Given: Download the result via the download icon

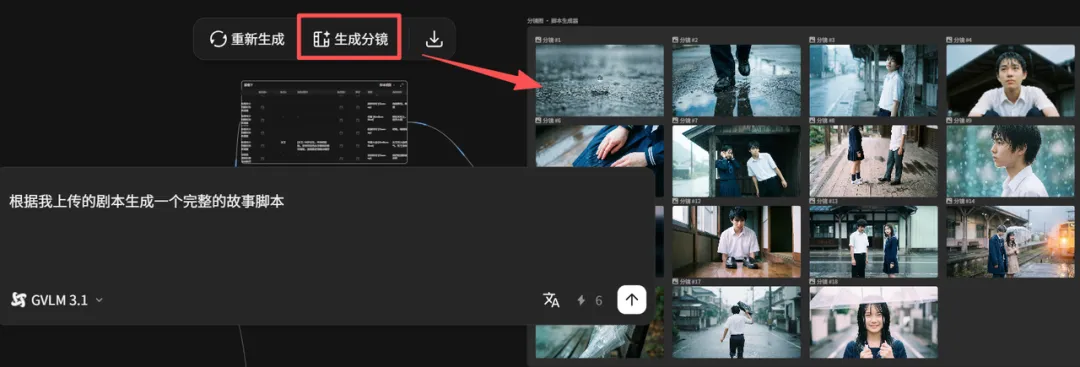Looking at the screenshot, I should point(434,39).
